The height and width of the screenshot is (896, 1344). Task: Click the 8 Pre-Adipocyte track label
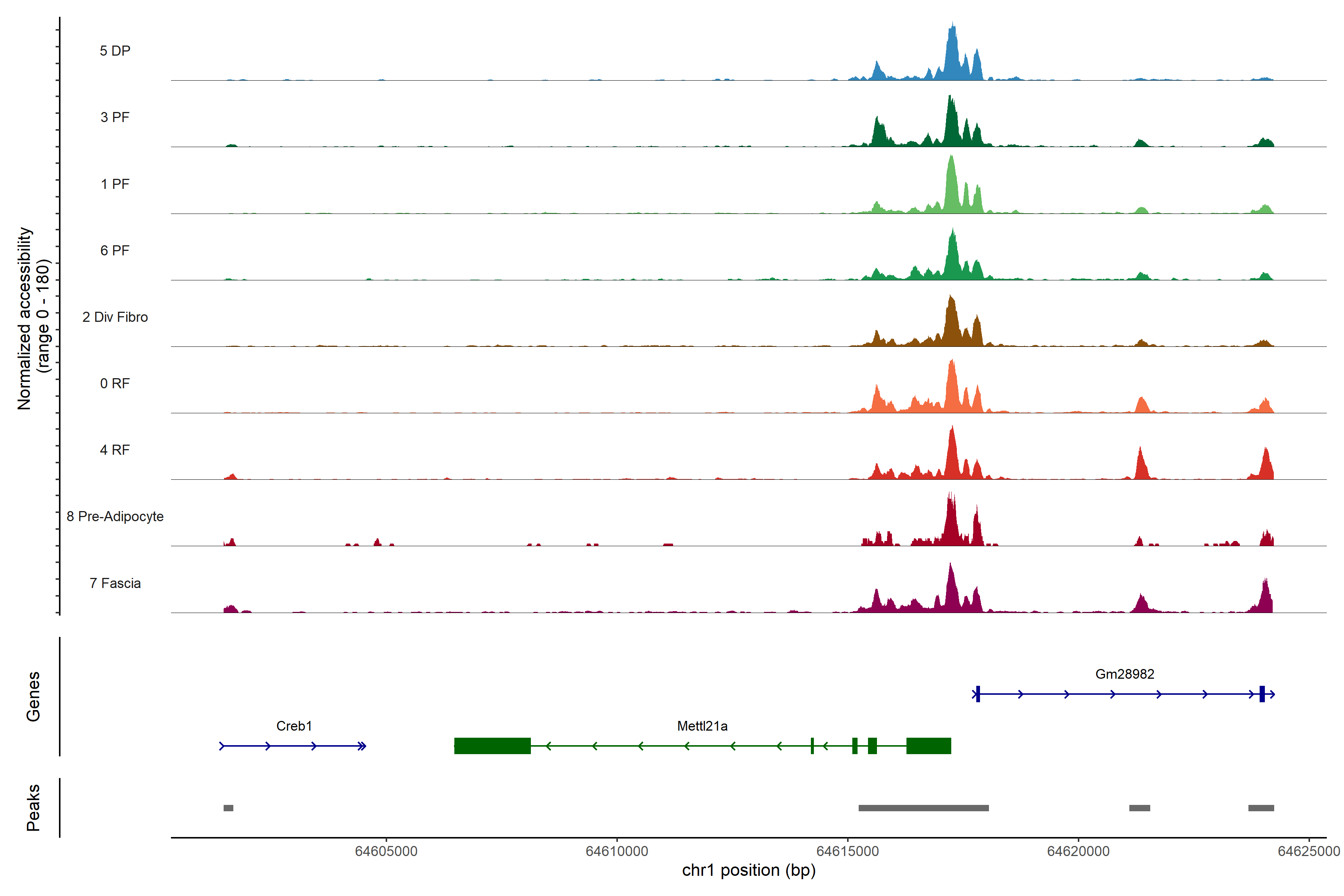tap(115, 517)
